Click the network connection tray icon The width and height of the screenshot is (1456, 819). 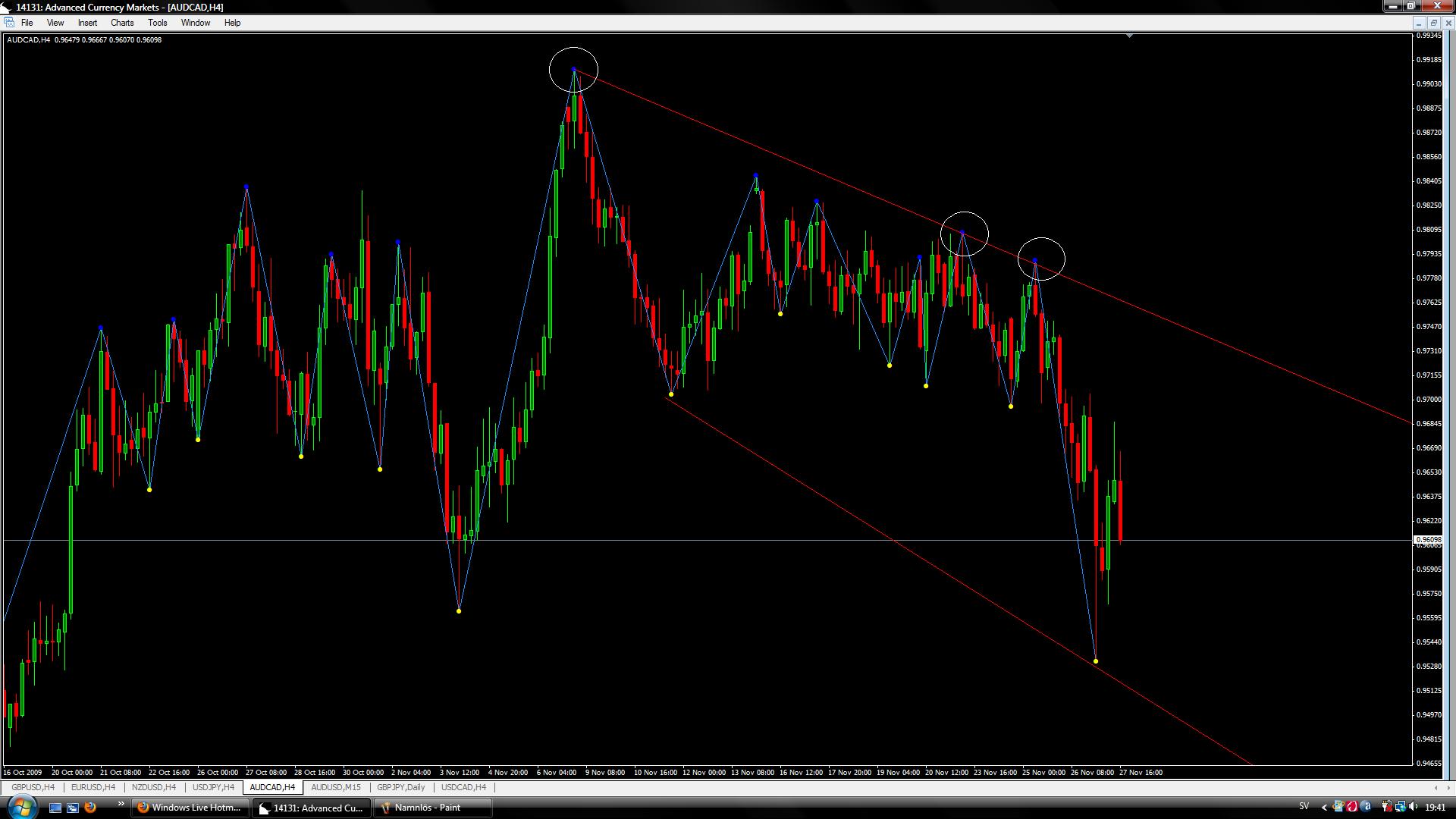1400,807
